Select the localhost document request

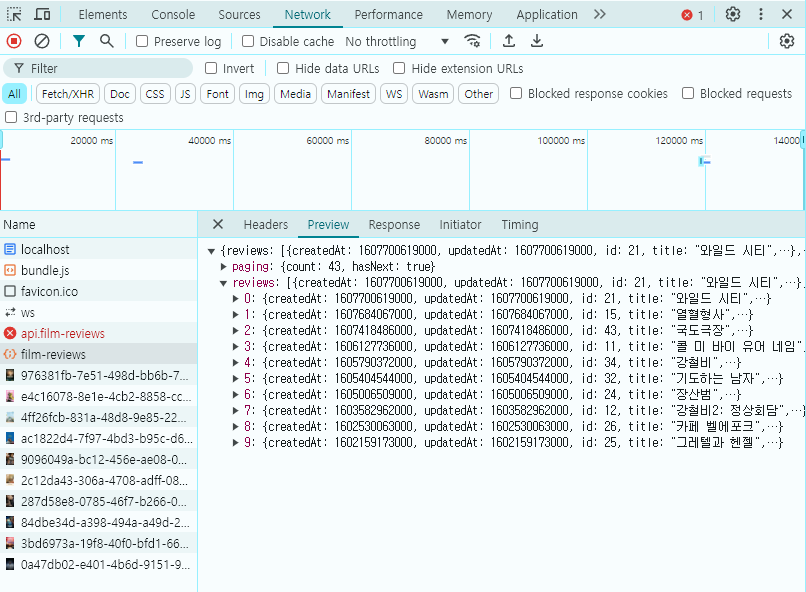coord(98,249)
